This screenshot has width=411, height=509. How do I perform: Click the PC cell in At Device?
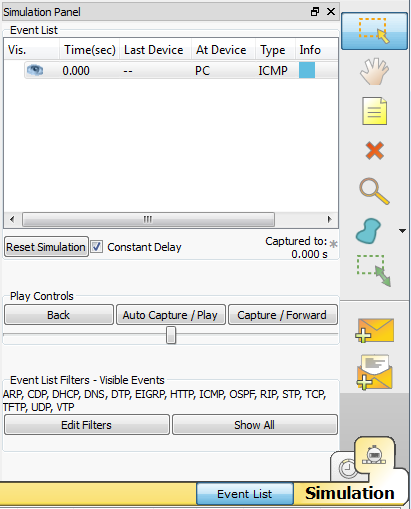click(x=202, y=71)
